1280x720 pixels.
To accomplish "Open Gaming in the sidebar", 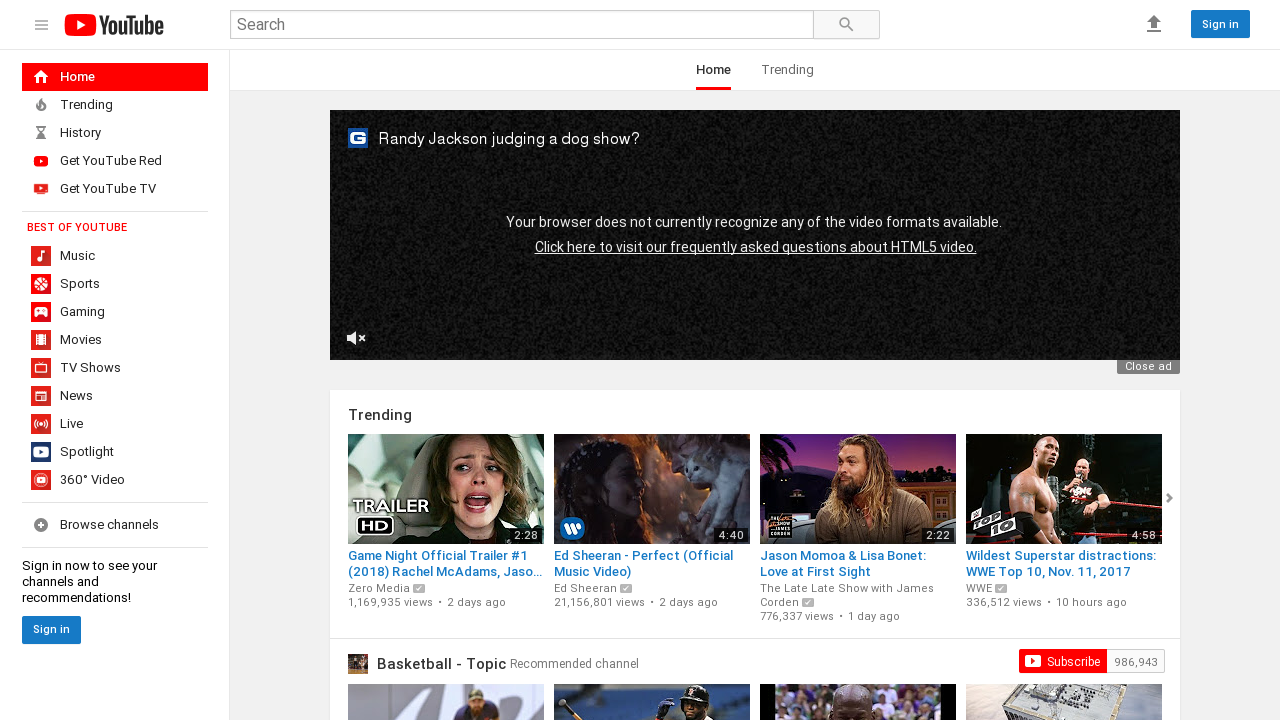I will point(115,312).
